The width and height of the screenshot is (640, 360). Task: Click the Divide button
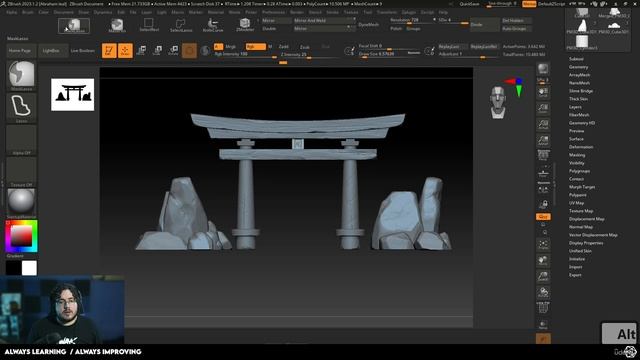[x=484, y=24]
